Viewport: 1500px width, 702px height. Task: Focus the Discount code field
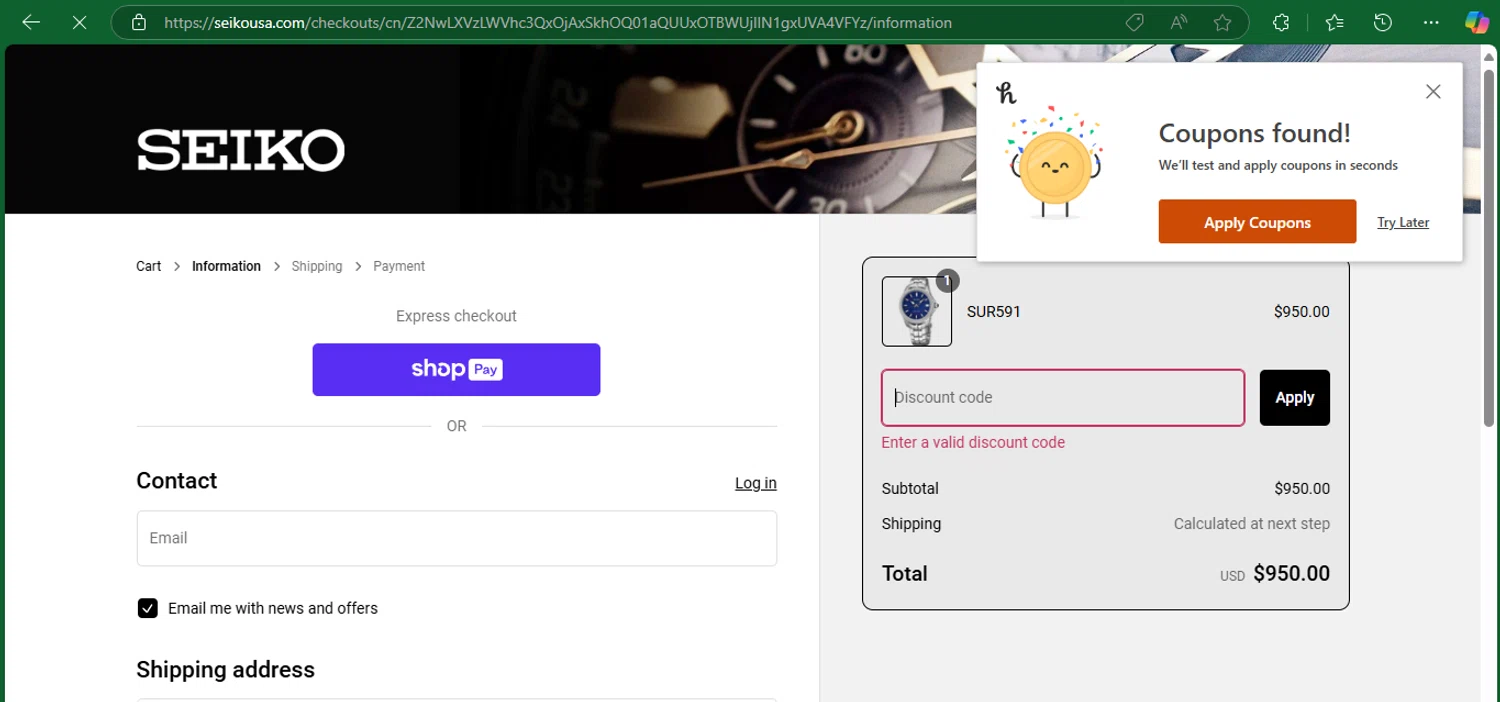(x=1063, y=398)
